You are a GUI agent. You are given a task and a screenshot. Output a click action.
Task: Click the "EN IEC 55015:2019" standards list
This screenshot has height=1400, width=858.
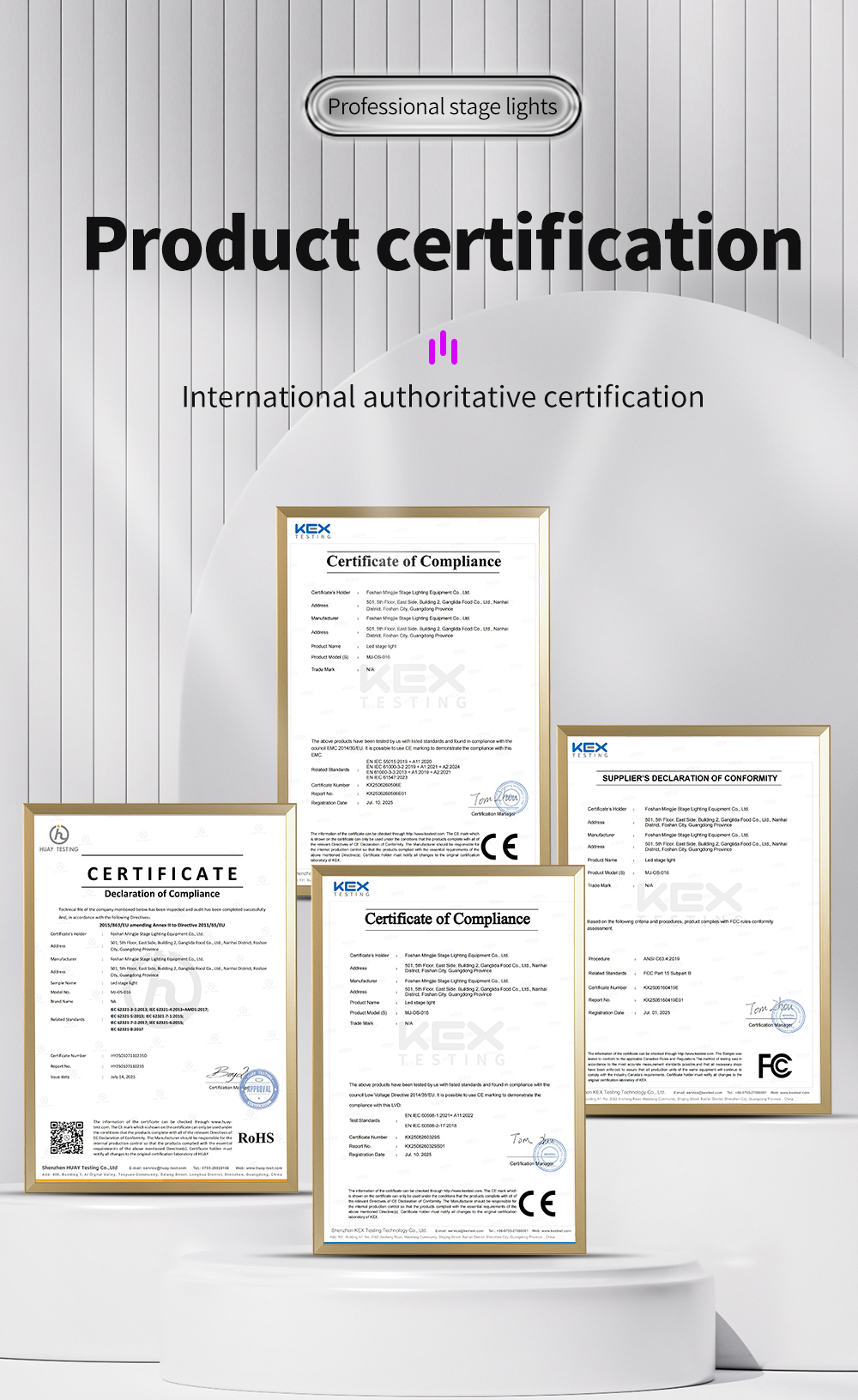[x=413, y=769]
